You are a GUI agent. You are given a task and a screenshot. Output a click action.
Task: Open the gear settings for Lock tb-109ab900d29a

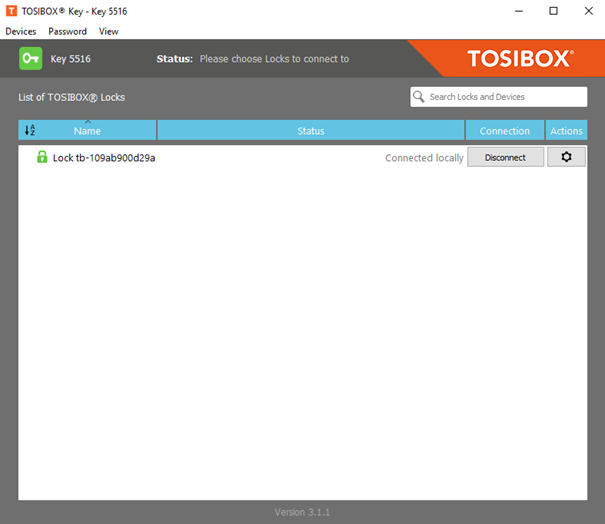tap(566, 157)
